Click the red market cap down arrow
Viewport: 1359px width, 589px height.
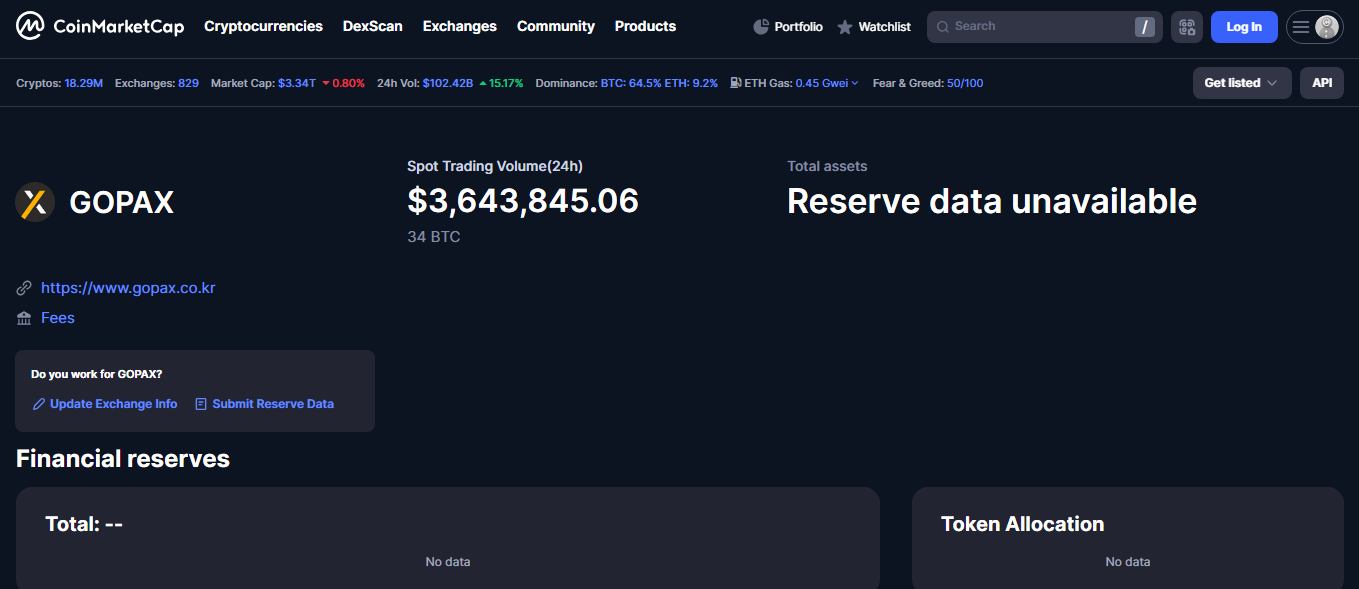pyautogui.click(x=326, y=83)
